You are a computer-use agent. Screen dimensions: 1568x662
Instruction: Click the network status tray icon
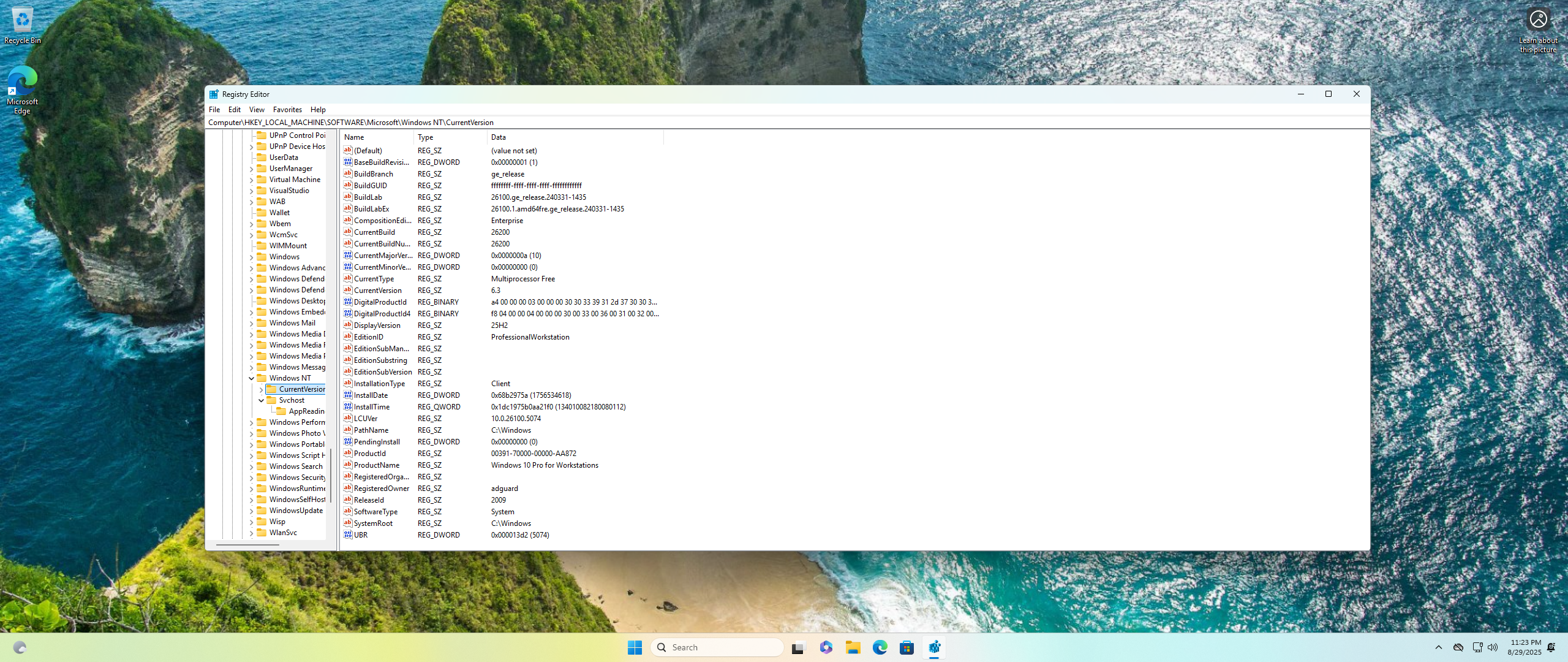tap(1477, 647)
